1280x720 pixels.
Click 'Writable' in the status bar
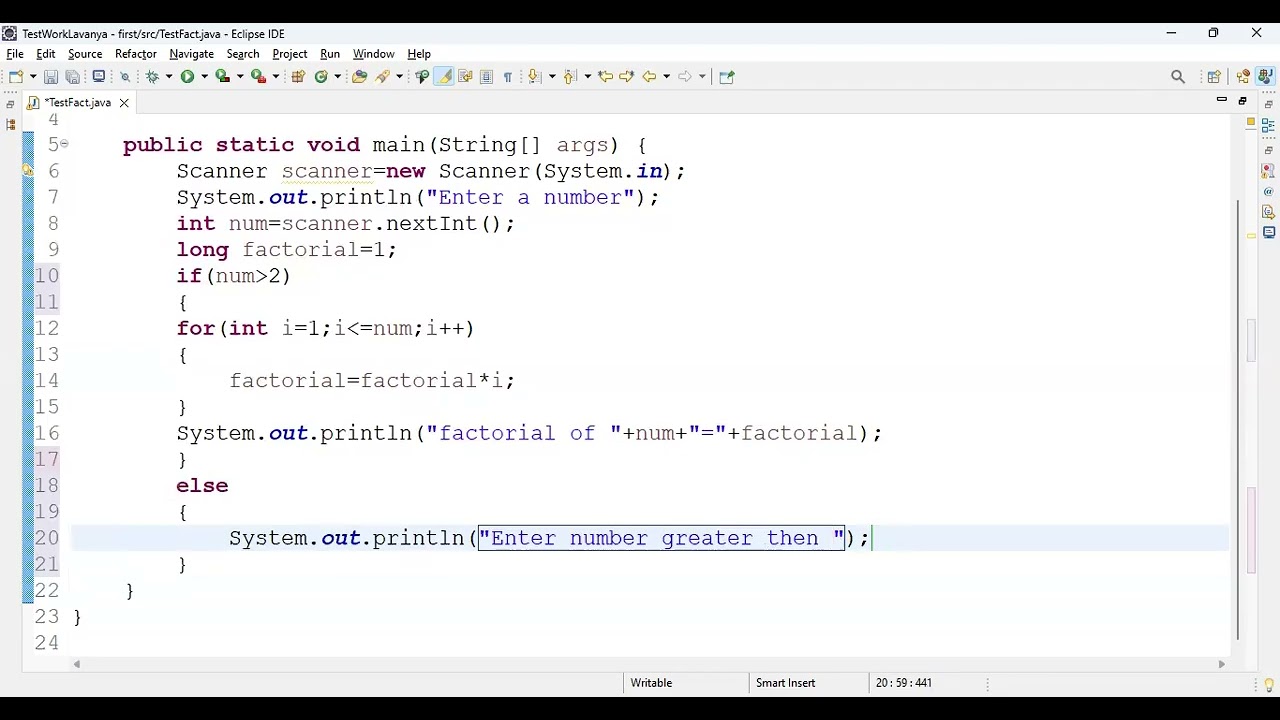click(651, 683)
